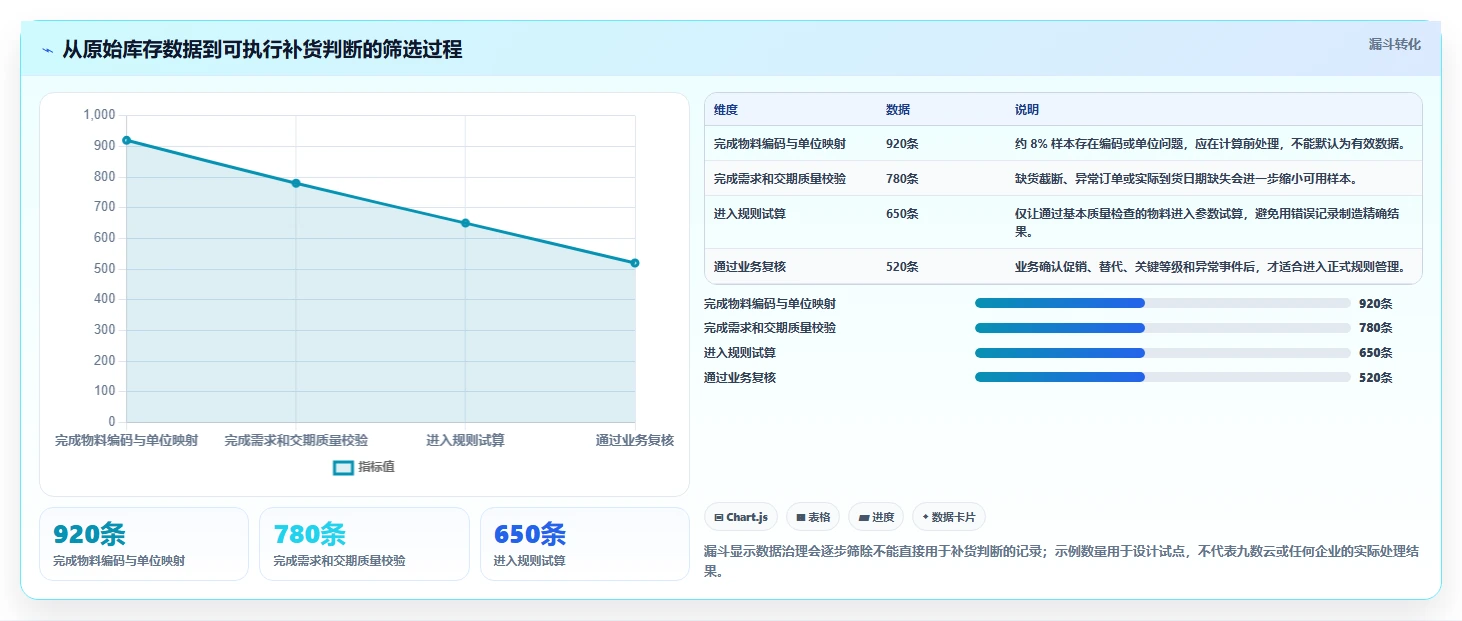The width and height of the screenshot is (1462, 621).
Task: Click the icon inside Chart.js chip
Action: (x=719, y=518)
